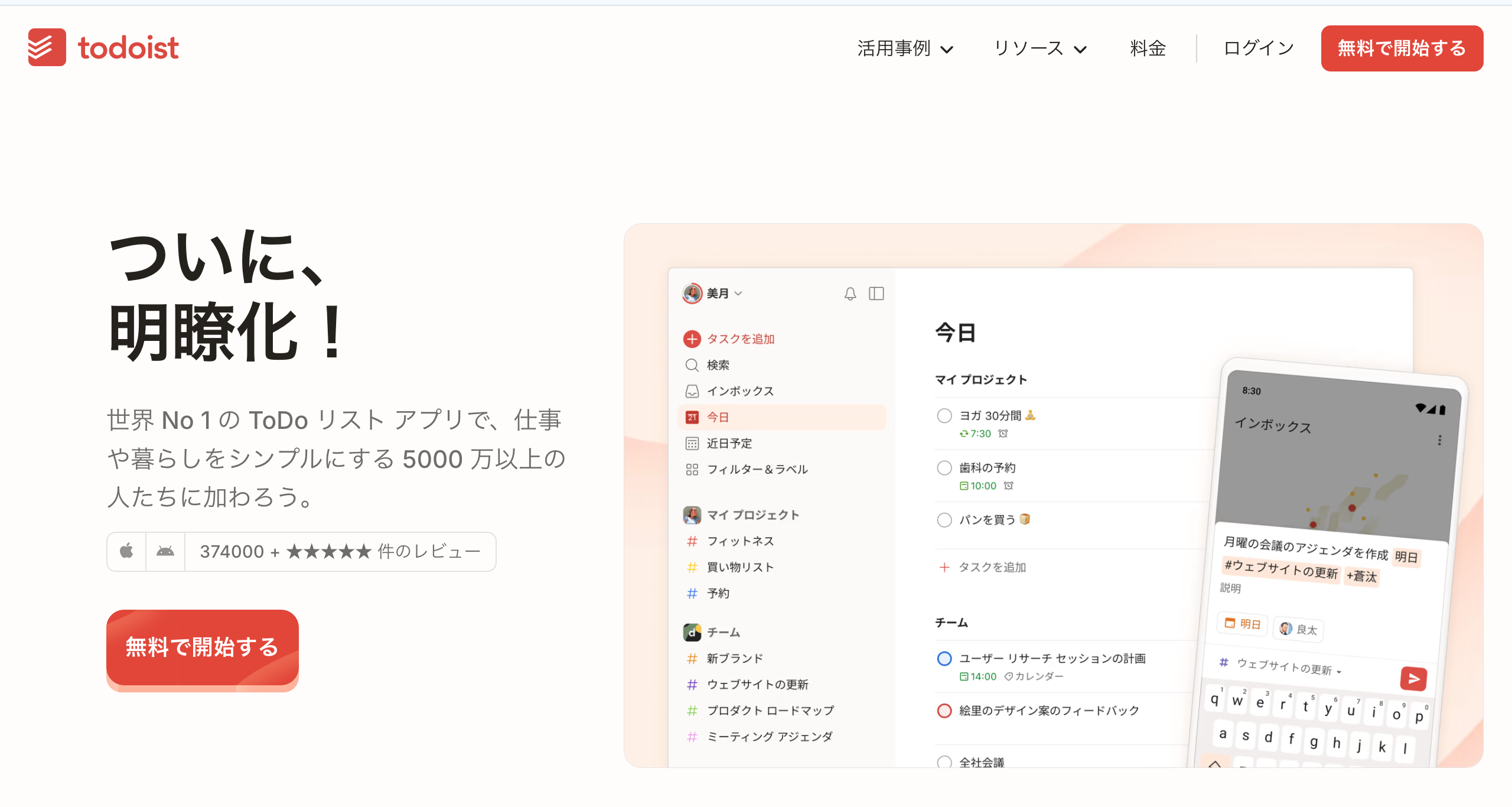Viewport: 1512px width, 807px height.
Task: Open the 美月 account chevron
Action: pos(738,294)
